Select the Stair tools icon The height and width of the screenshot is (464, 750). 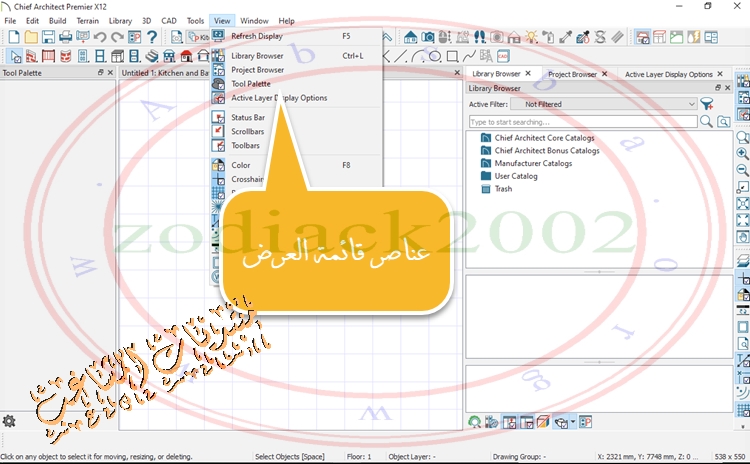coord(152,56)
